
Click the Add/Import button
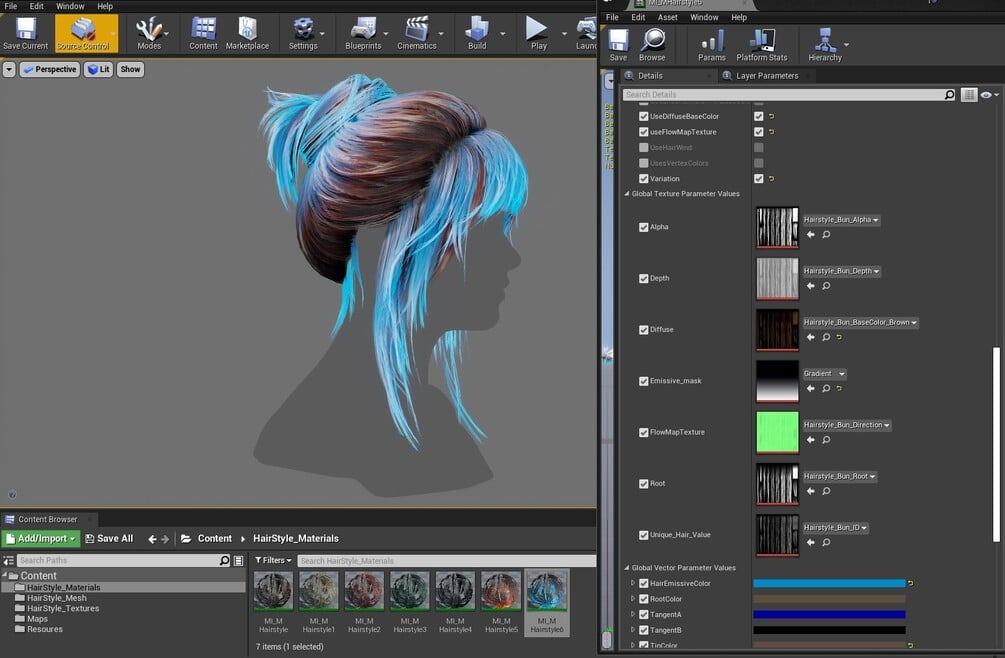click(40, 538)
